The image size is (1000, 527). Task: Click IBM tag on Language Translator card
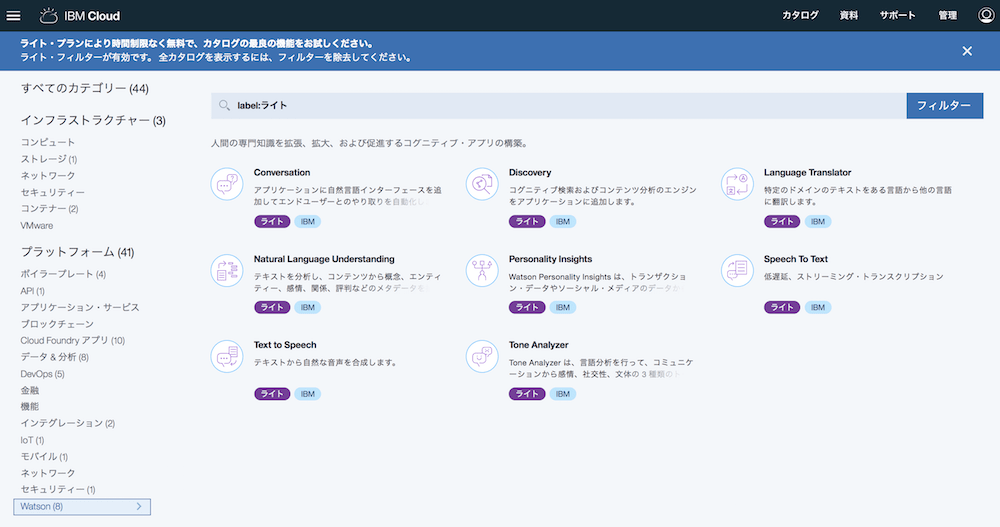818,221
